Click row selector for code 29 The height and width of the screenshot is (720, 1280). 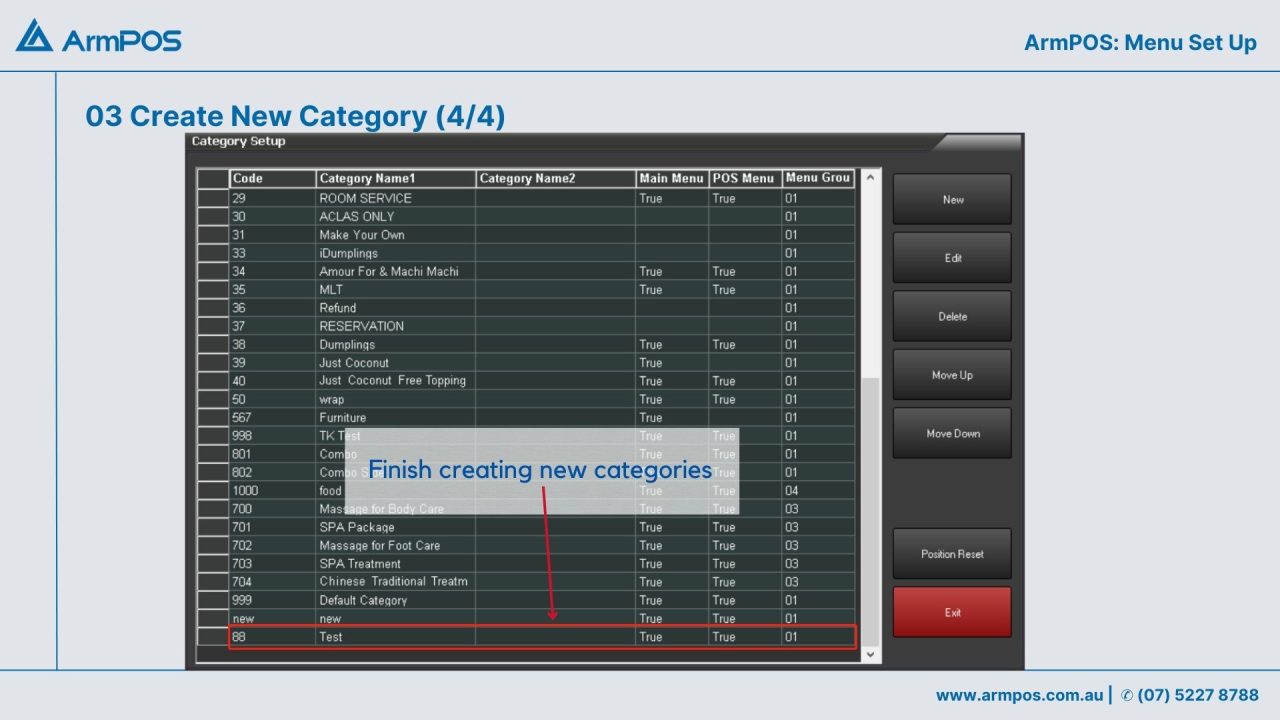[x=212, y=198]
